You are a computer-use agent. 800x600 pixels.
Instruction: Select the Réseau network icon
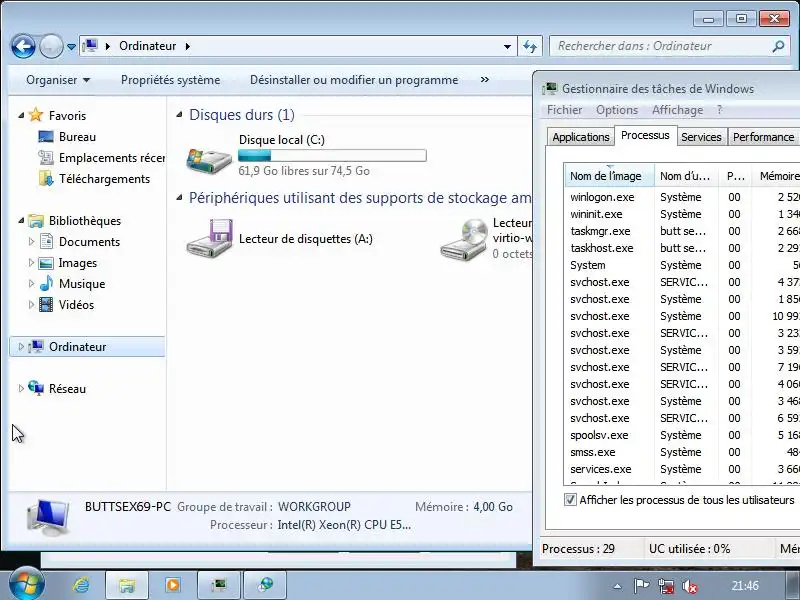(36, 388)
